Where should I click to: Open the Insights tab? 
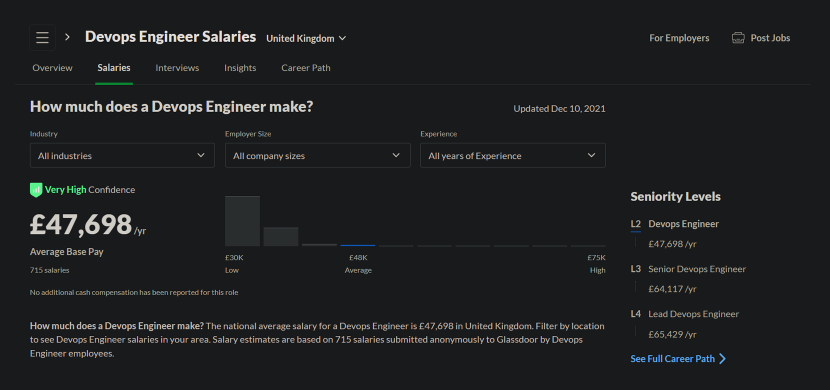(240, 68)
